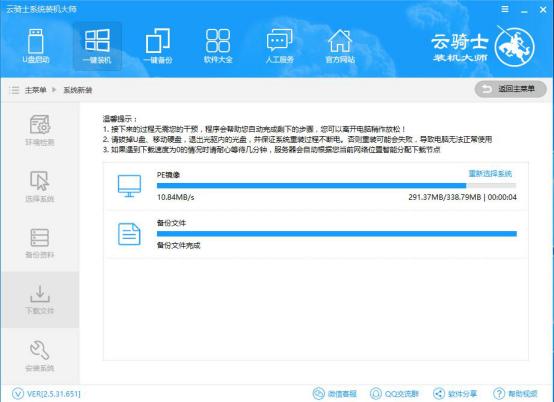554x402 pixels.
Task: Click the 备份文件 document icon
Action: pyautogui.click(x=129, y=234)
